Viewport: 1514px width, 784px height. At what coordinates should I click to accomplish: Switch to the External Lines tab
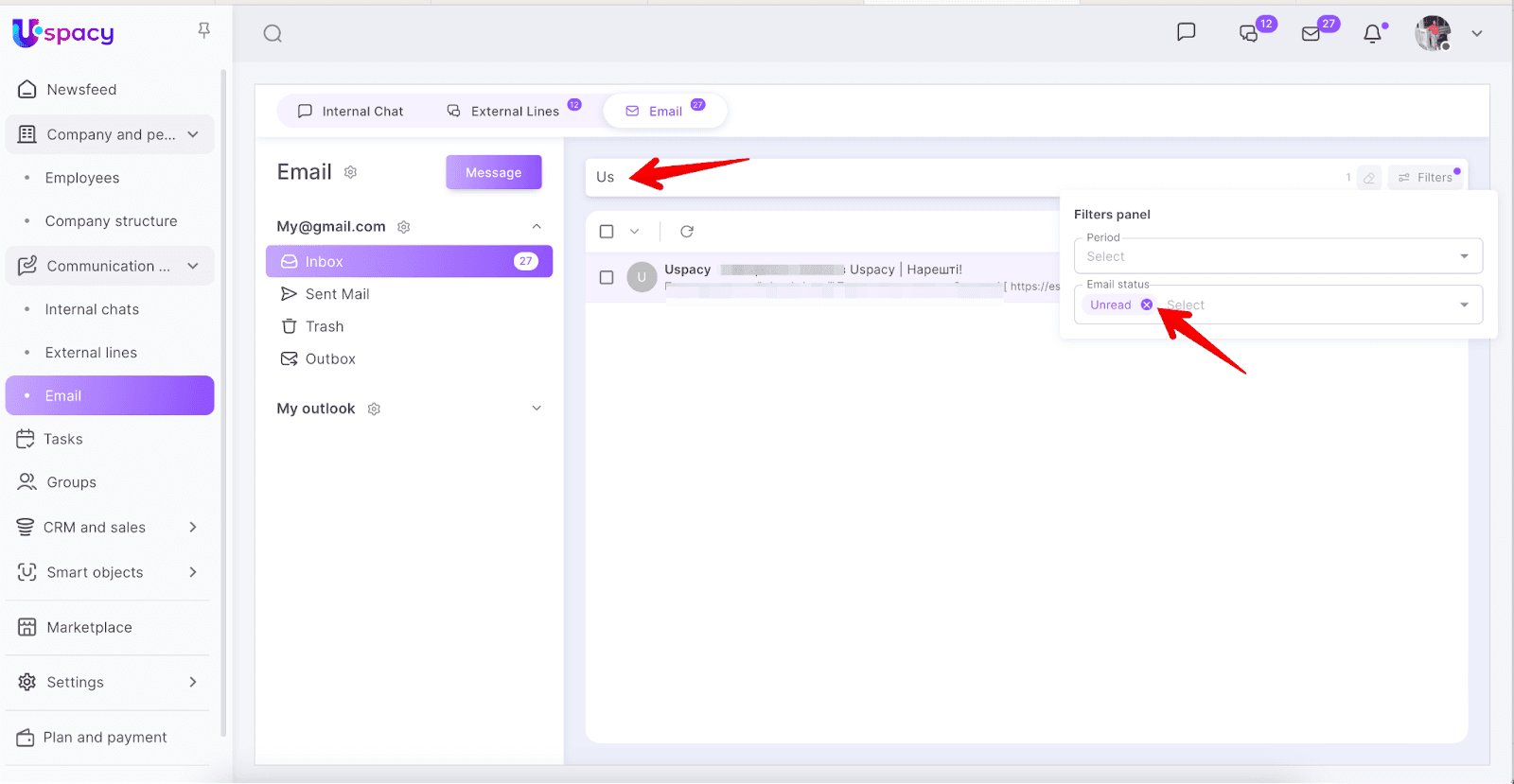[x=504, y=111]
